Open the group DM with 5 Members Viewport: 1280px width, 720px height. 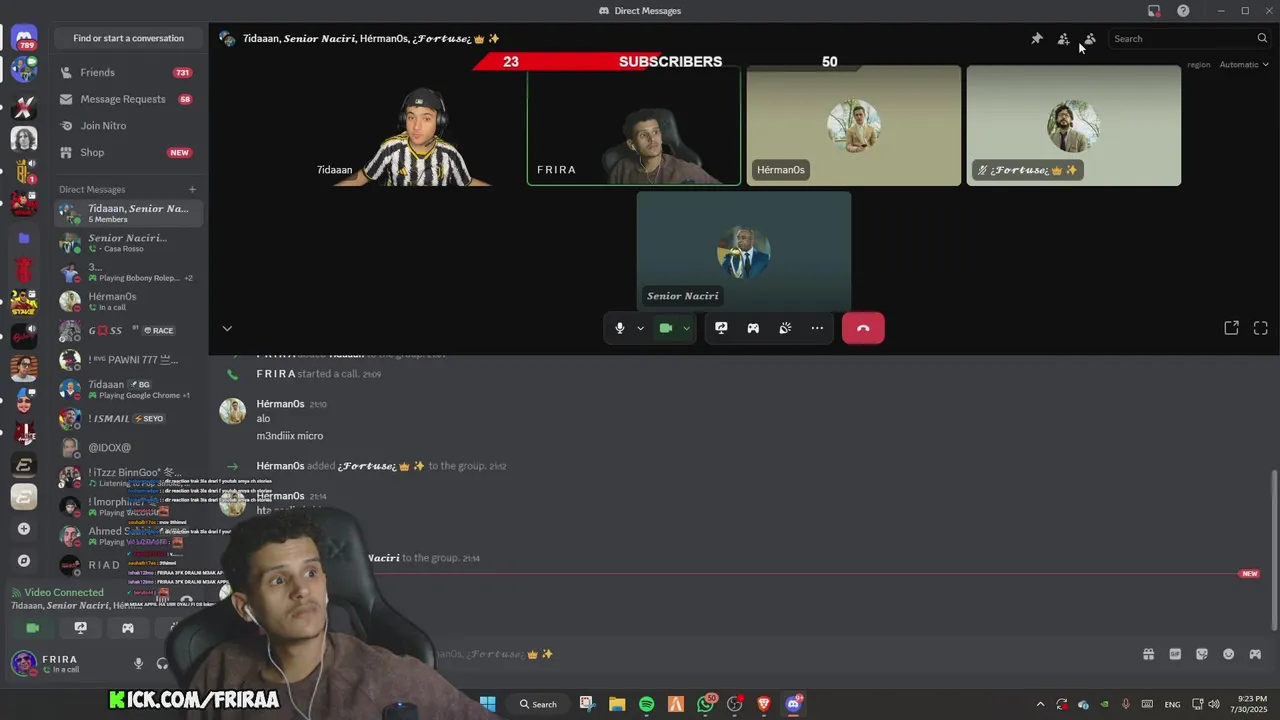[128, 213]
